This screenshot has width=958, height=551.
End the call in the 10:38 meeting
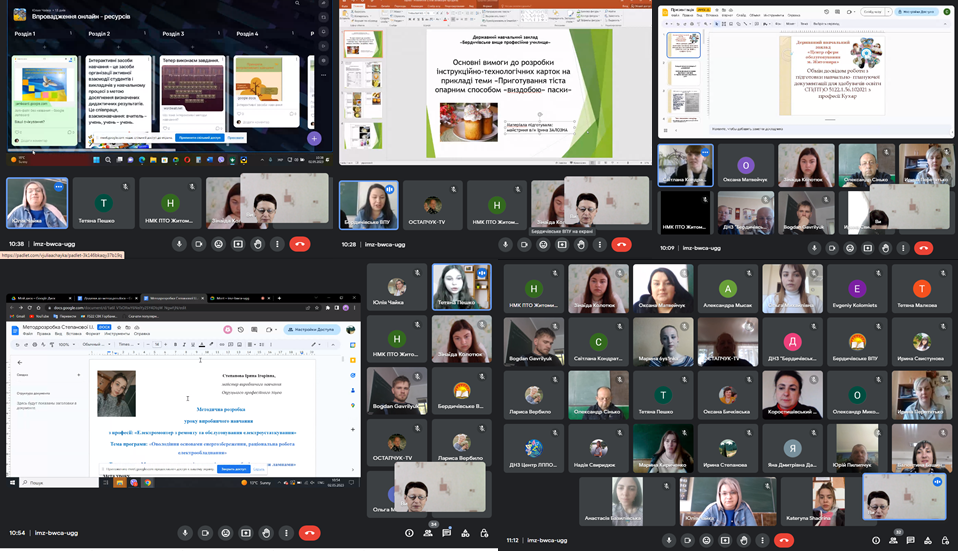point(298,243)
